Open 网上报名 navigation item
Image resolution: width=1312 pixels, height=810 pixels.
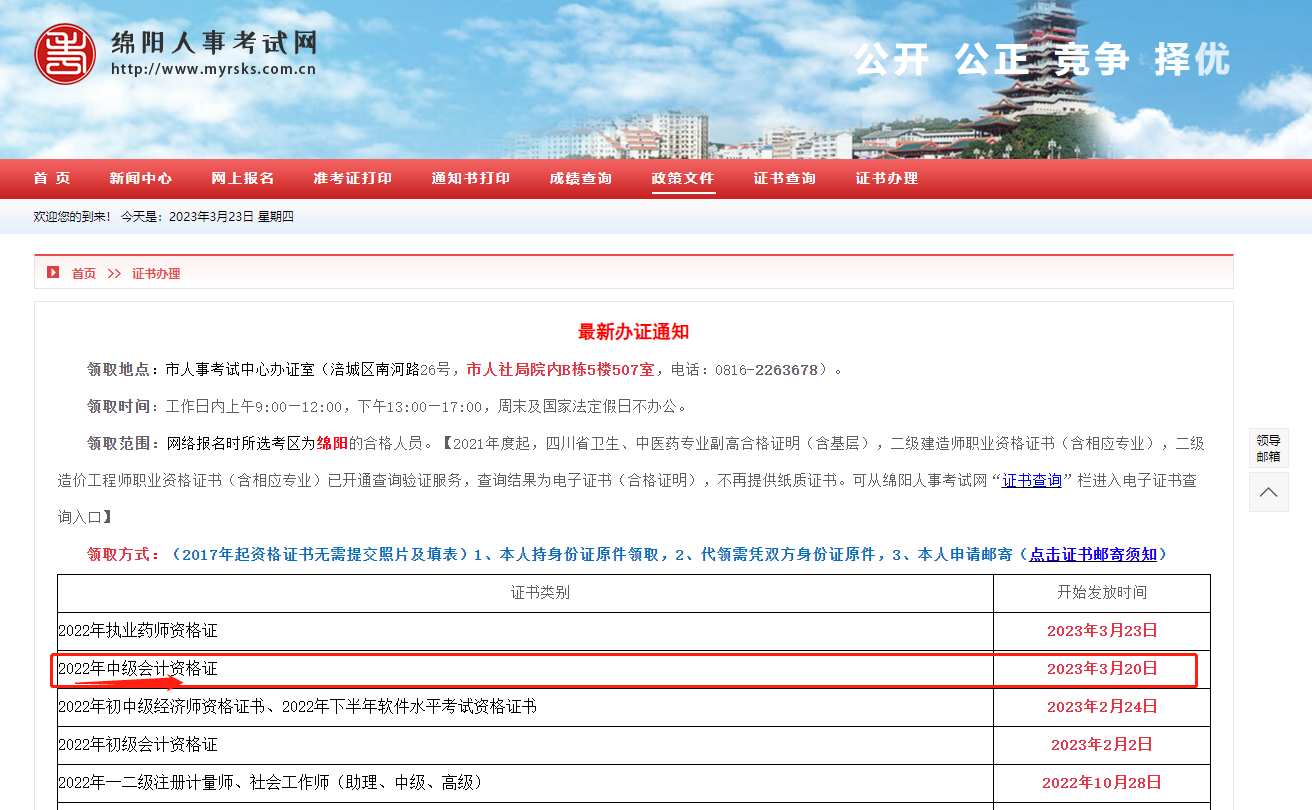[x=243, y=178]
